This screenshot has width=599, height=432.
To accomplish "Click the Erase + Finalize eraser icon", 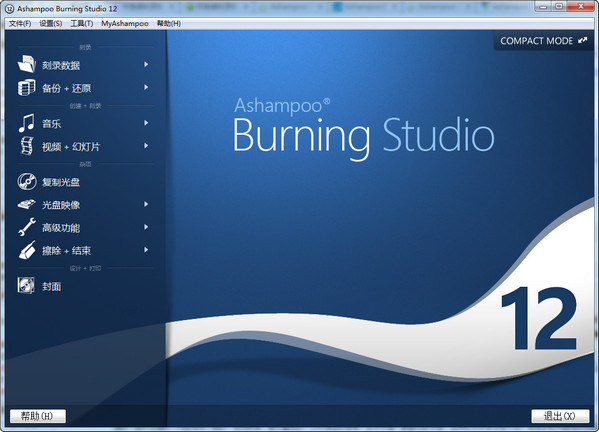I will [27, 250].
